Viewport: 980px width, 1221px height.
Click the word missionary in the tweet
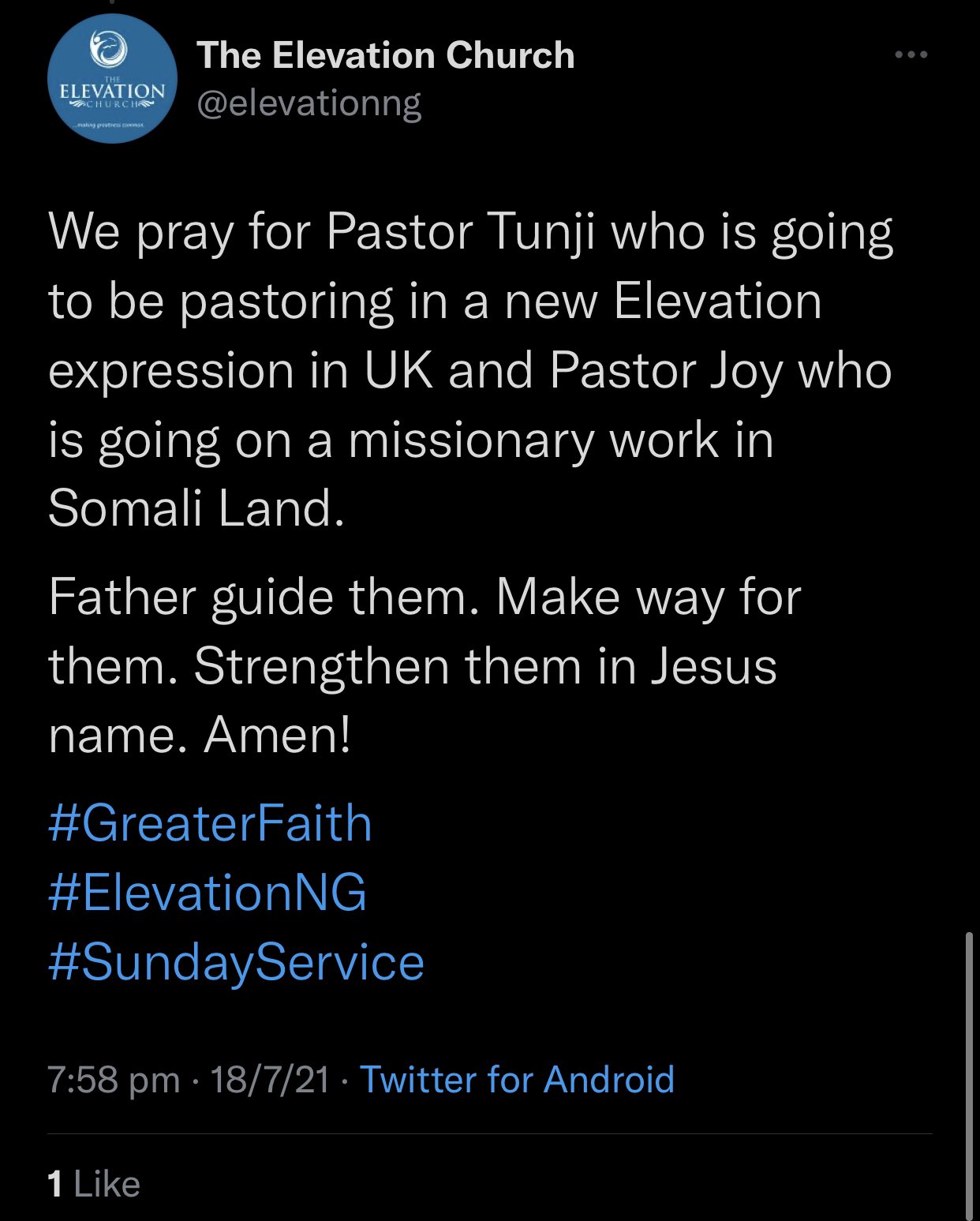click(x=470, y=440)
